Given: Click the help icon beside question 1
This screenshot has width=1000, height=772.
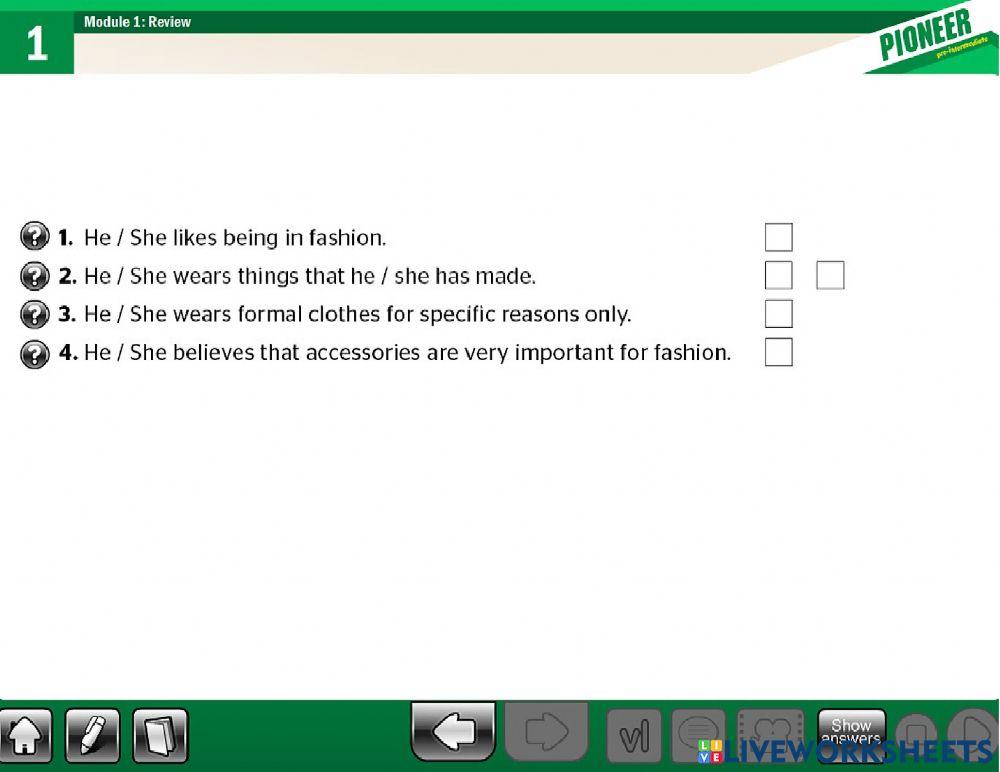Looking at the screenshot, I should (x=36, y=237).
